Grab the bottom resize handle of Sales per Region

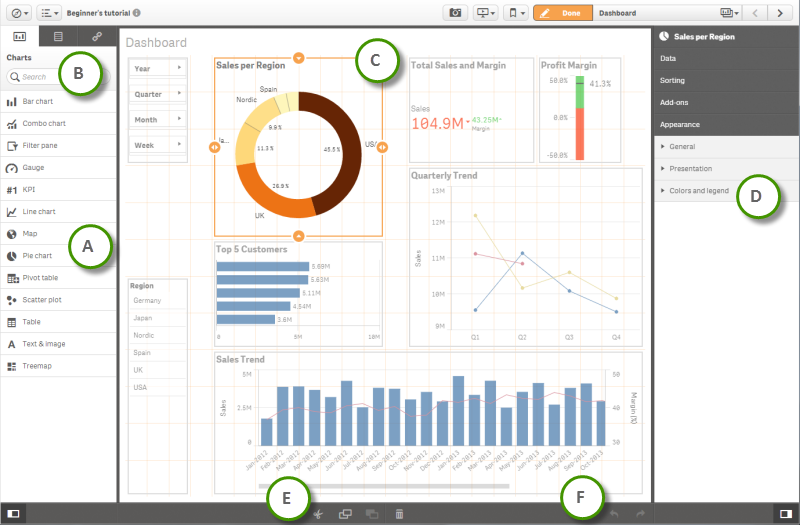[x=298, y=236]
